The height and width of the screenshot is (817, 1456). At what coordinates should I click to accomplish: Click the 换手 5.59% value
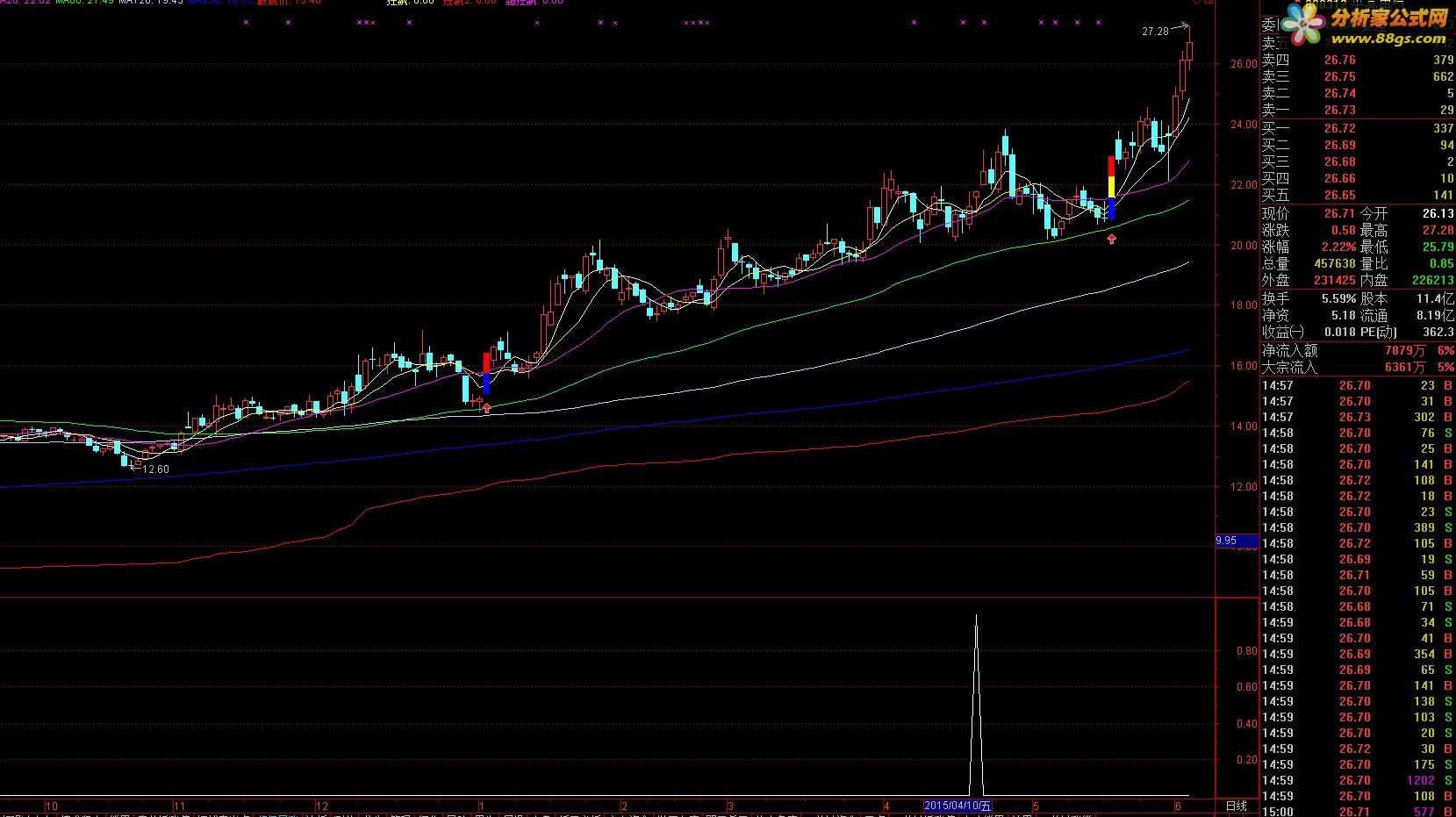(x=1339, y=299)
